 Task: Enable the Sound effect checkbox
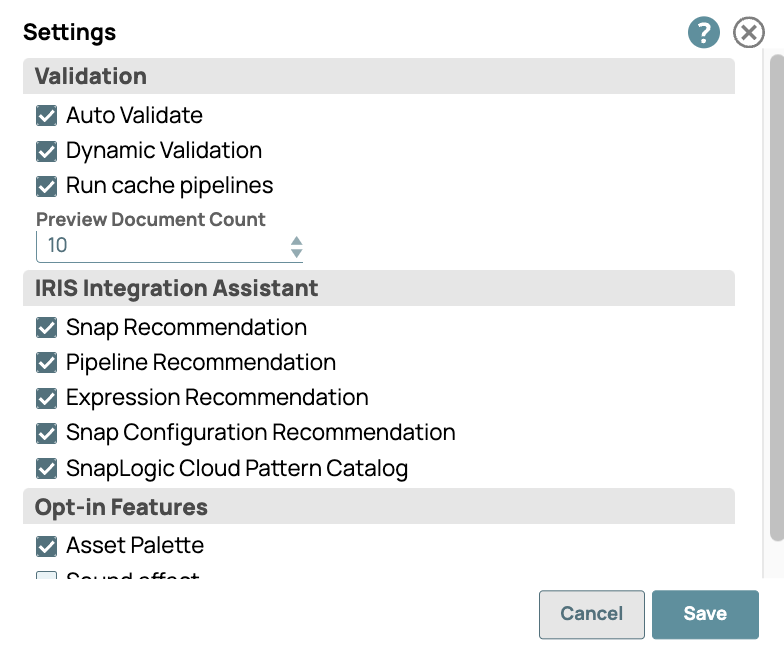pos(46,576)
